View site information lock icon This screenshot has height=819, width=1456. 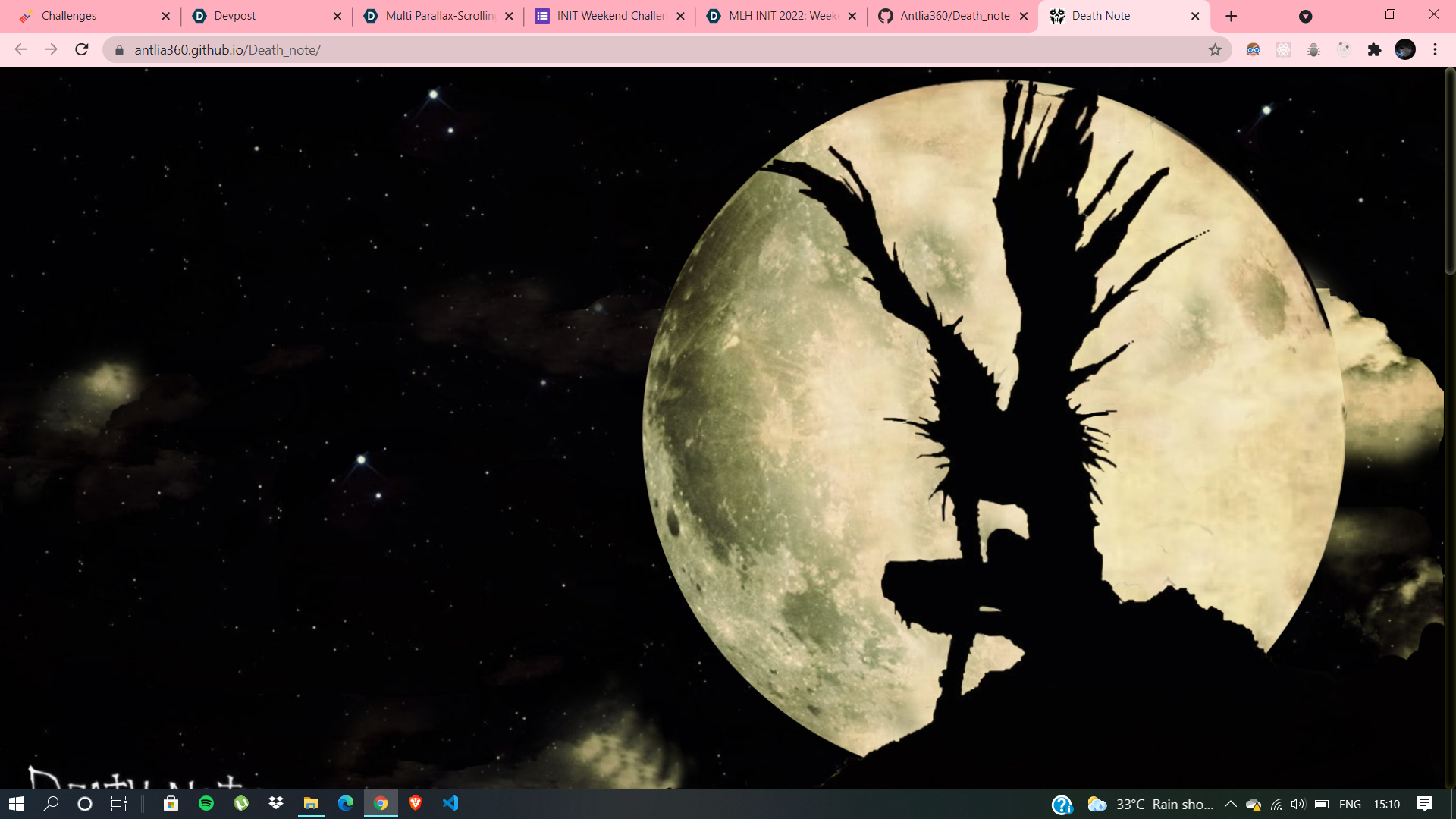(x=119, y=50)
